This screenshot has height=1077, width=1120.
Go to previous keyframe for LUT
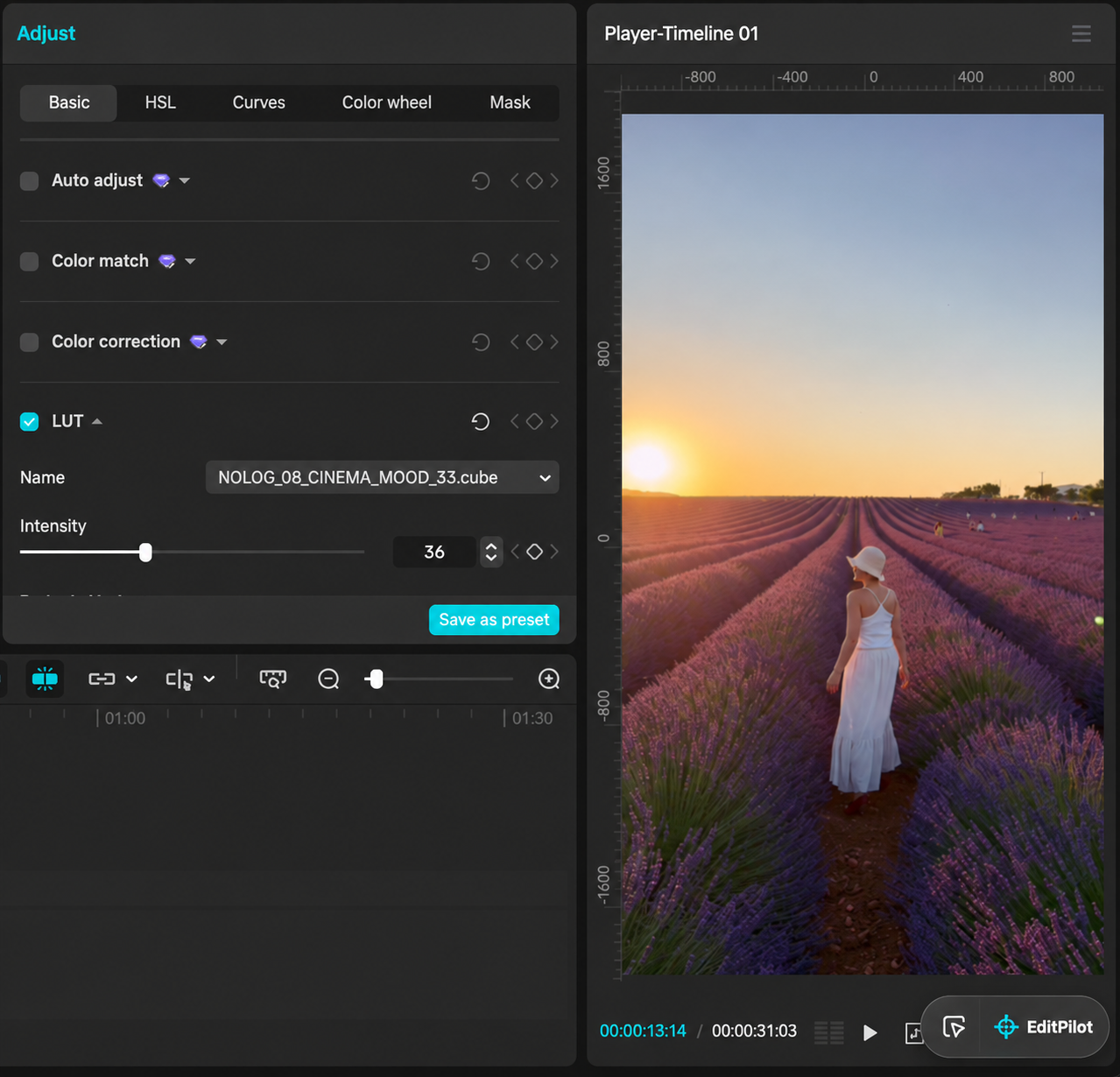click(515, 421)
